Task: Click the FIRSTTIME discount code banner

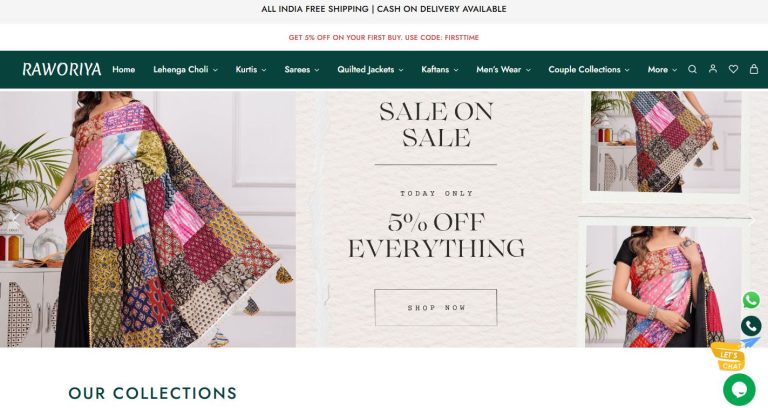Action: click(x=384, y=37)
